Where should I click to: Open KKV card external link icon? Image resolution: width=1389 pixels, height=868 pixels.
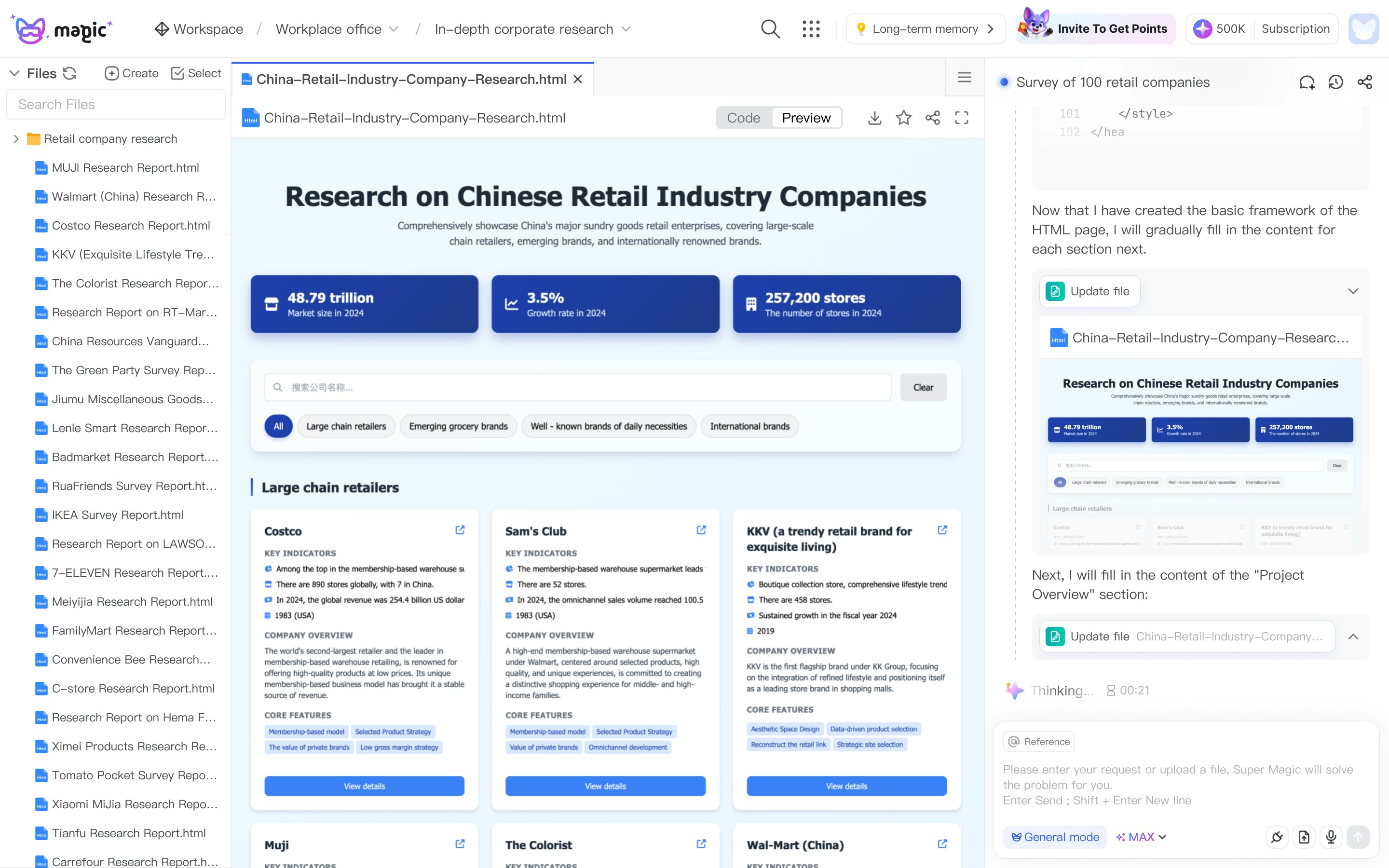click(x=942, y=529)
